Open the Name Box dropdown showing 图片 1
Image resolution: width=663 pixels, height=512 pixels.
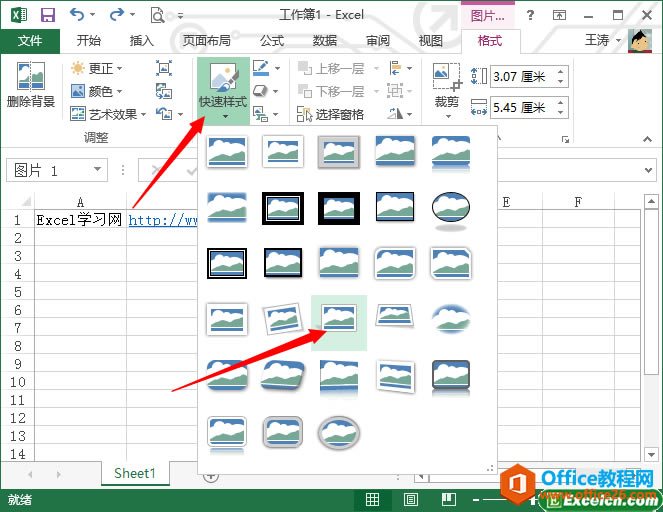(x=98, y=170)
